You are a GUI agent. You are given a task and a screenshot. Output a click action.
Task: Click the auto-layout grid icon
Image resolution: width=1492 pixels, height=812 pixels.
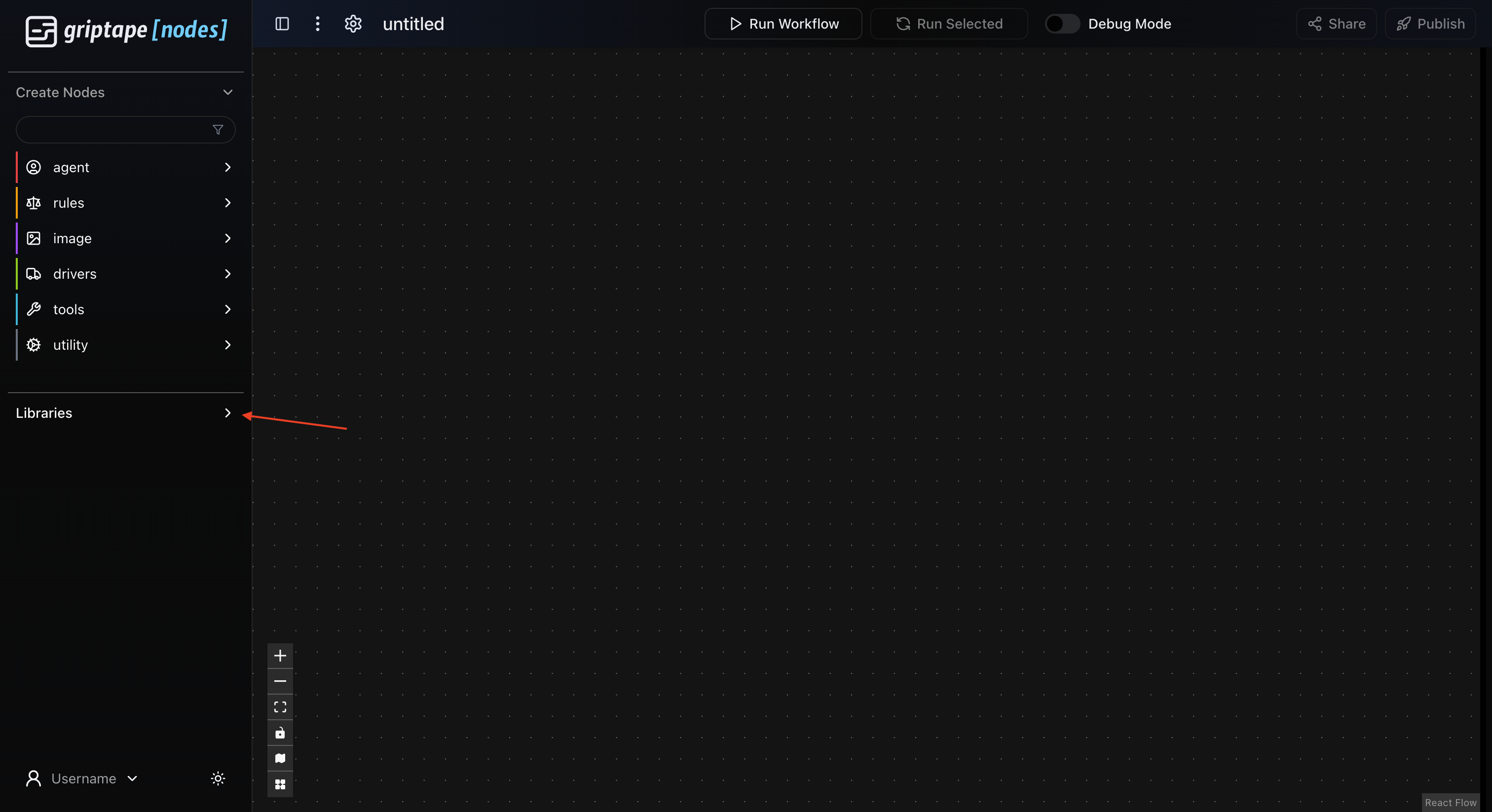[280, 784]
